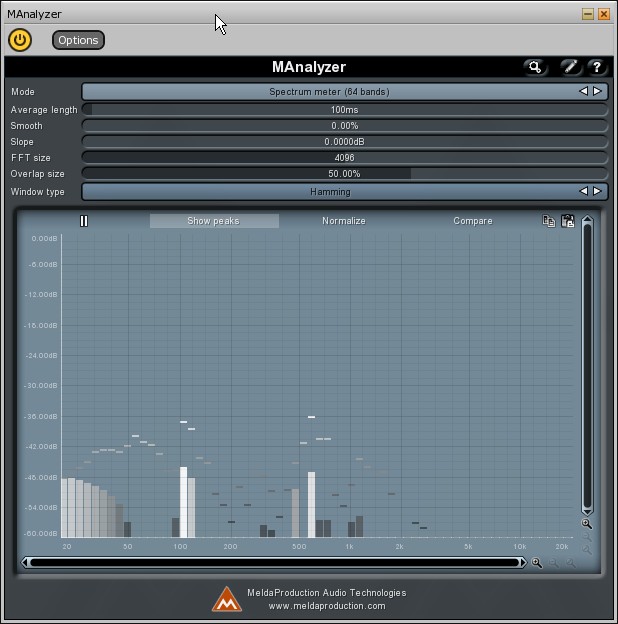The height and width of the screenshot is (624, 618).
Task: Click the paste spectrum clipboard icon
Action: pos(567,221)
